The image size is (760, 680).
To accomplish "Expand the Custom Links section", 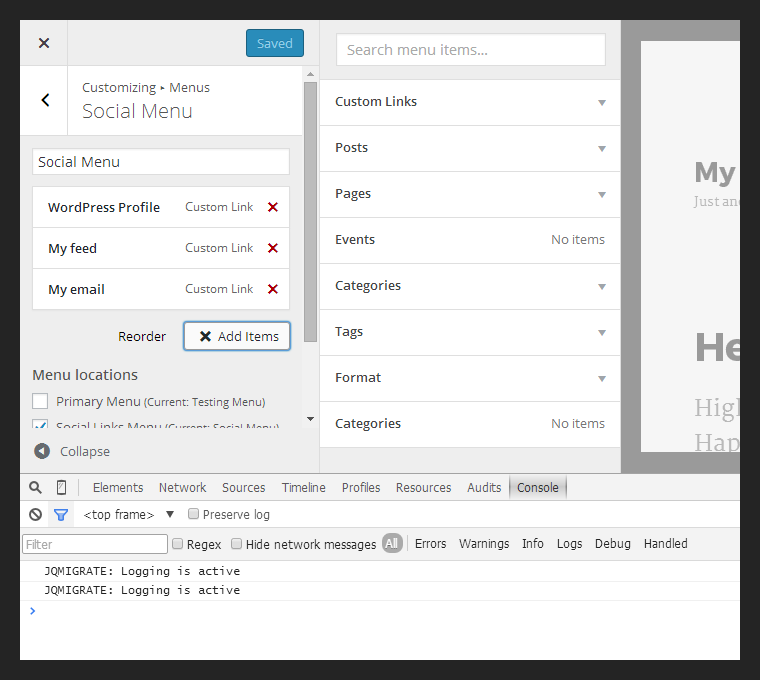I will pyautogui.click(x=470, y=102).
